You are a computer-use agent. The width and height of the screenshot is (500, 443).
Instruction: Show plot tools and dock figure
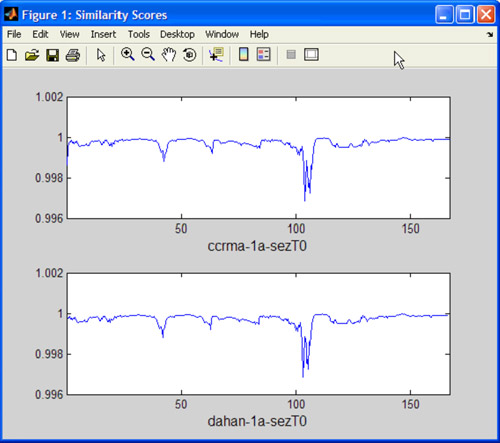(x=311, y=54)
